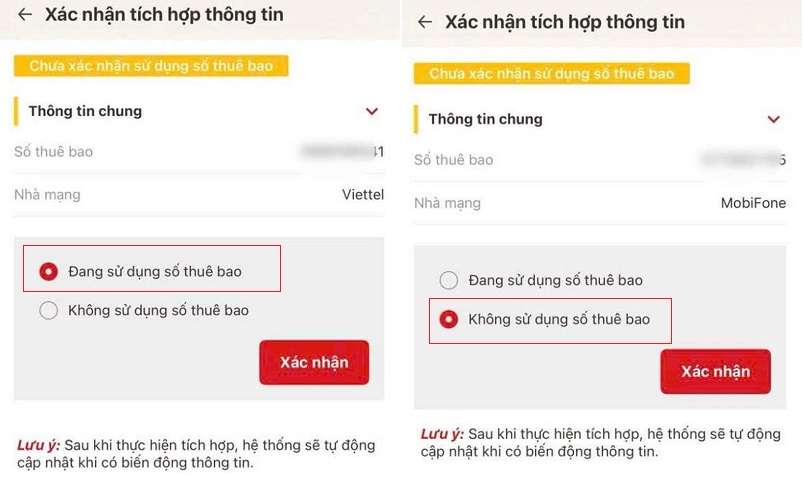
Task: Select 'Đang sử dụng số thuê bao' for MobiFone
Action: (x=449, y=281)
